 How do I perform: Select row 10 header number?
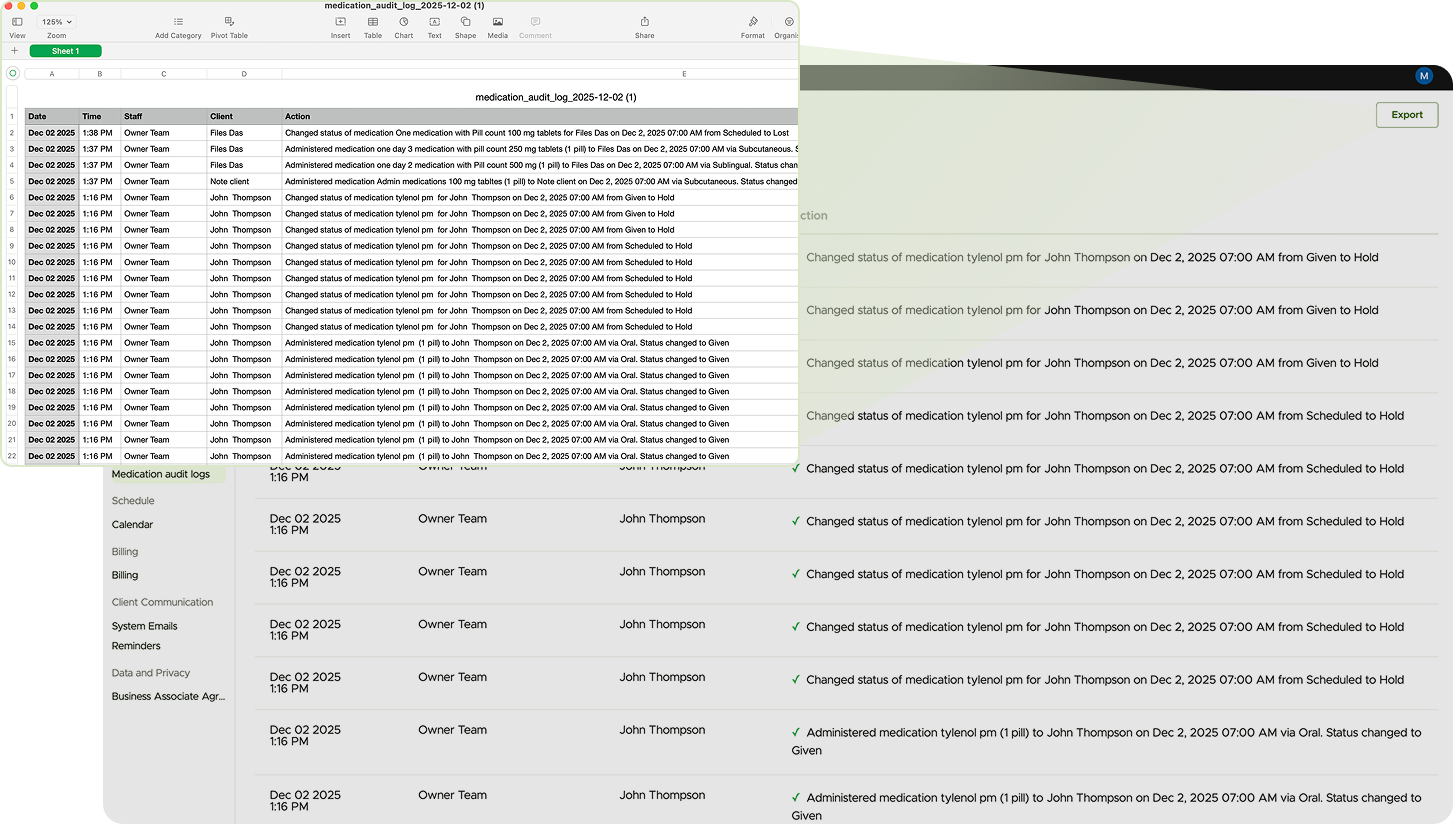12,262
